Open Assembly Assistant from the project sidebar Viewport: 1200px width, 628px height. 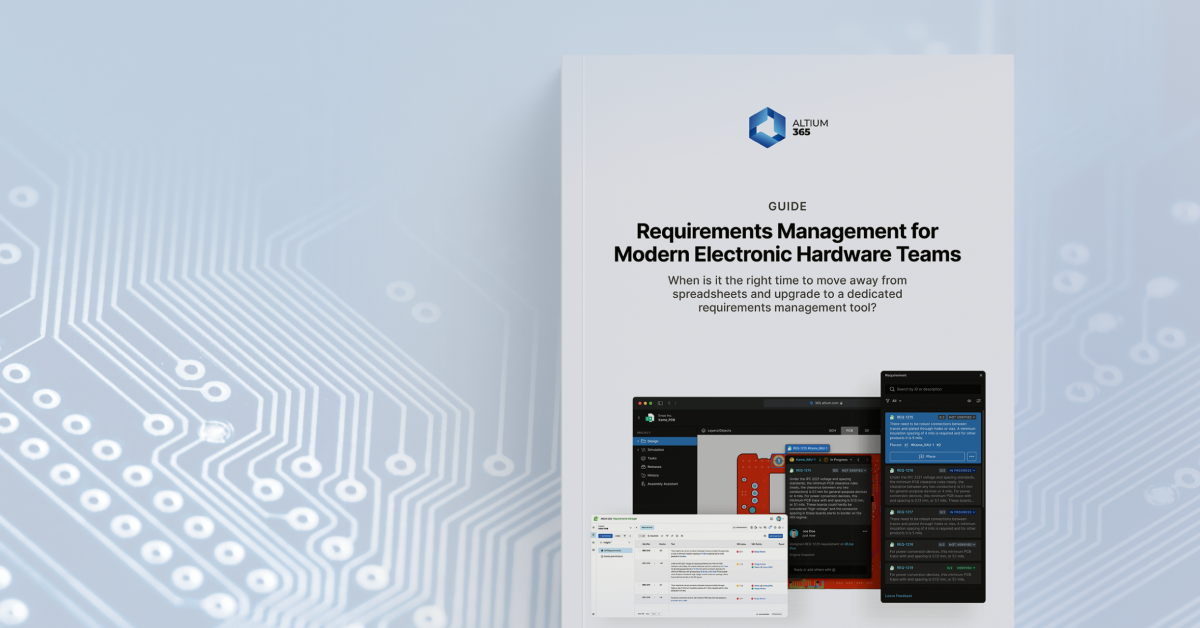tap(662, 484)
